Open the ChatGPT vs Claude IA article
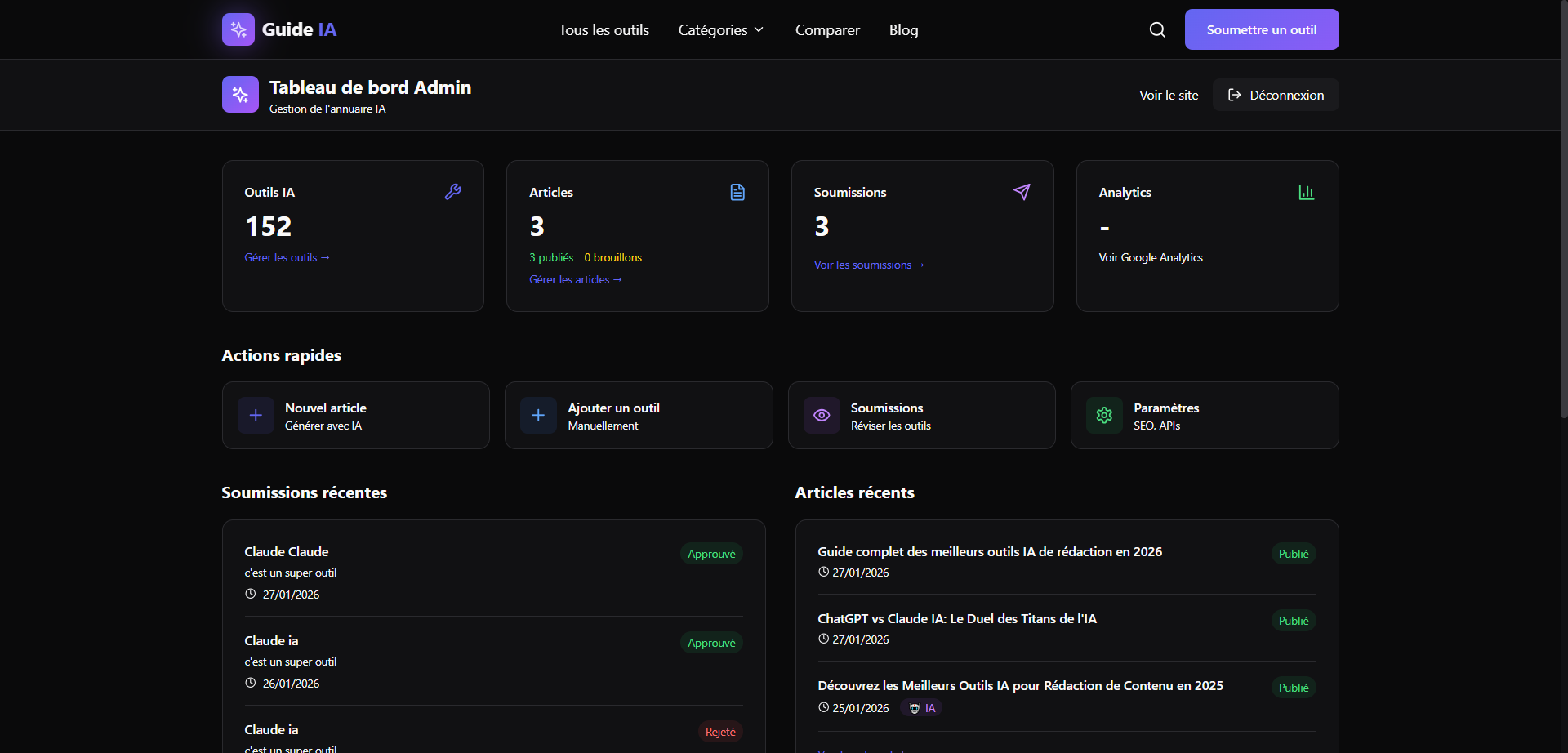 pyautogui.click(x=956, y=619)
